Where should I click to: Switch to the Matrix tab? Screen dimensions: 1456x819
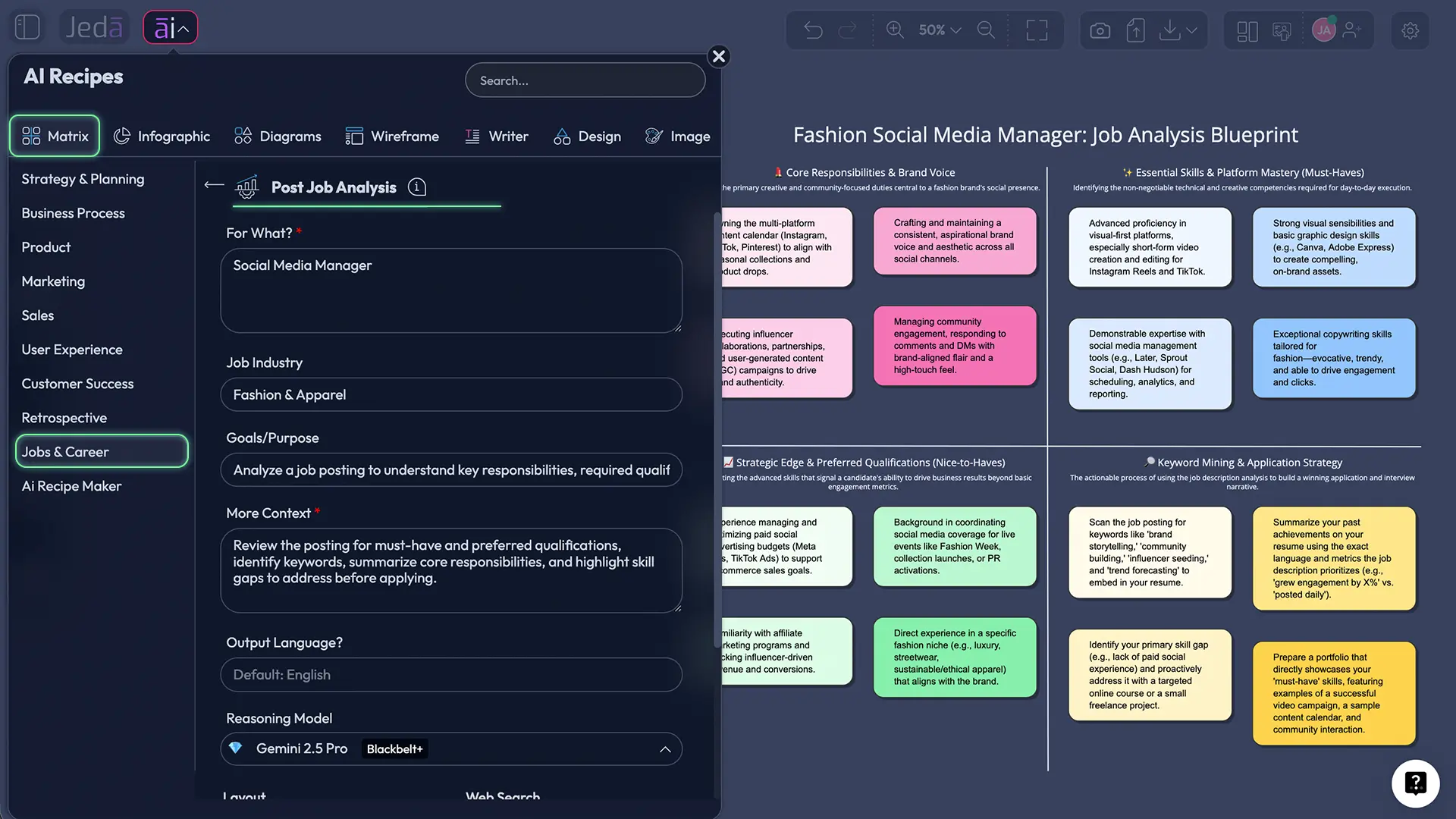point(55,136)
